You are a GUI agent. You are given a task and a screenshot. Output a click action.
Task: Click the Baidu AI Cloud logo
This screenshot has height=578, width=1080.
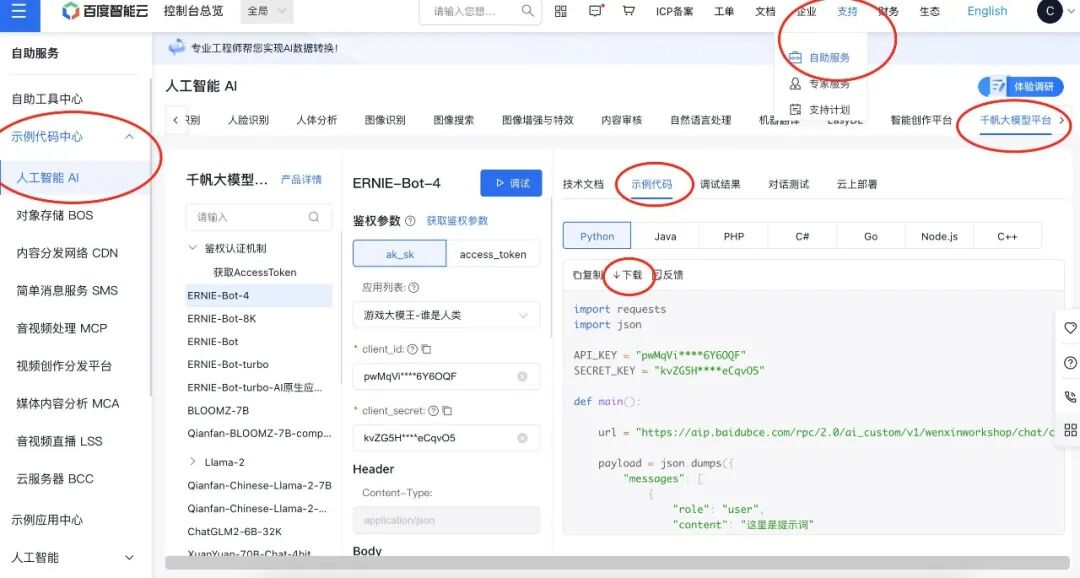point(105,11)
